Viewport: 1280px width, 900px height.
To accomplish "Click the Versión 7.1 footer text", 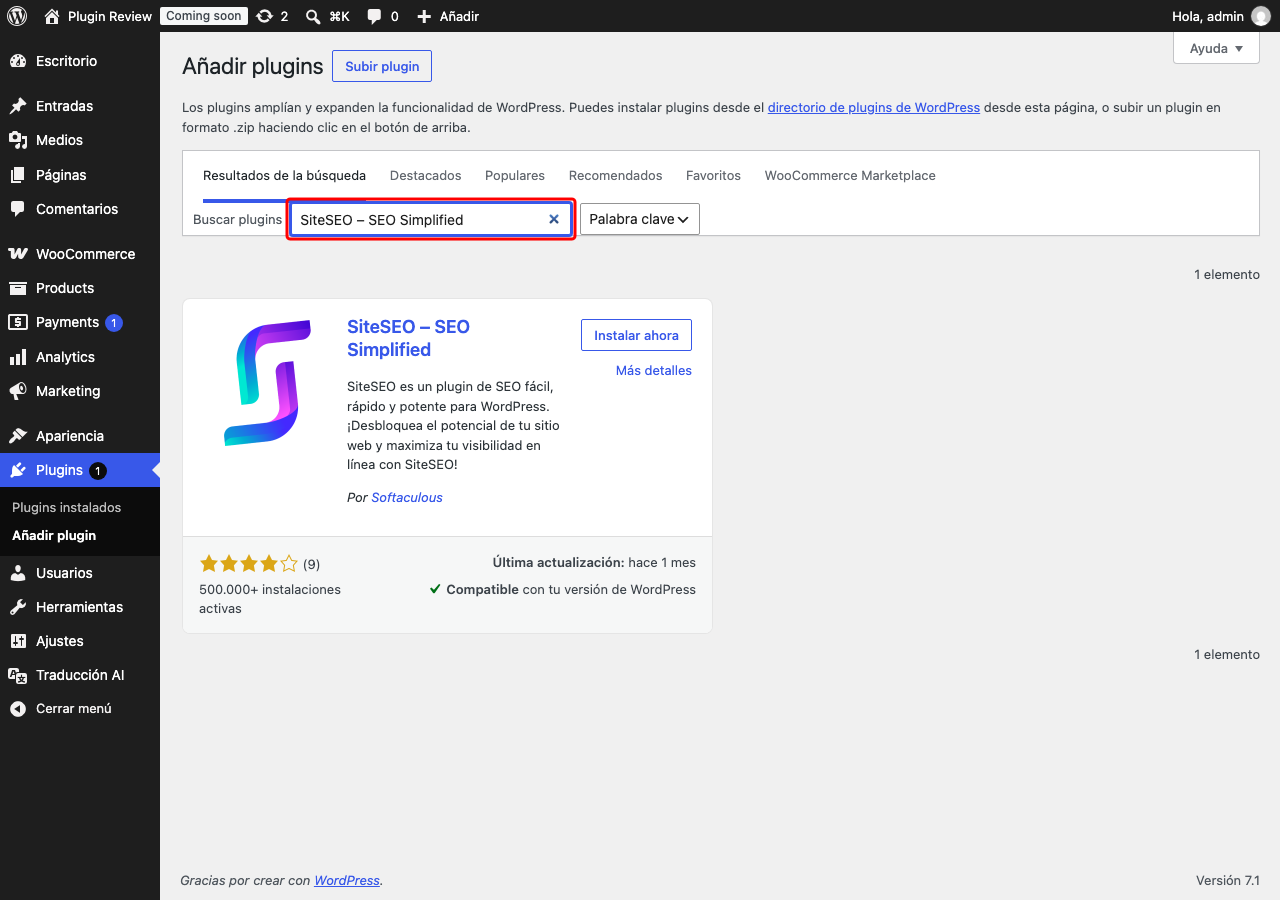I will pos(1228,881).
